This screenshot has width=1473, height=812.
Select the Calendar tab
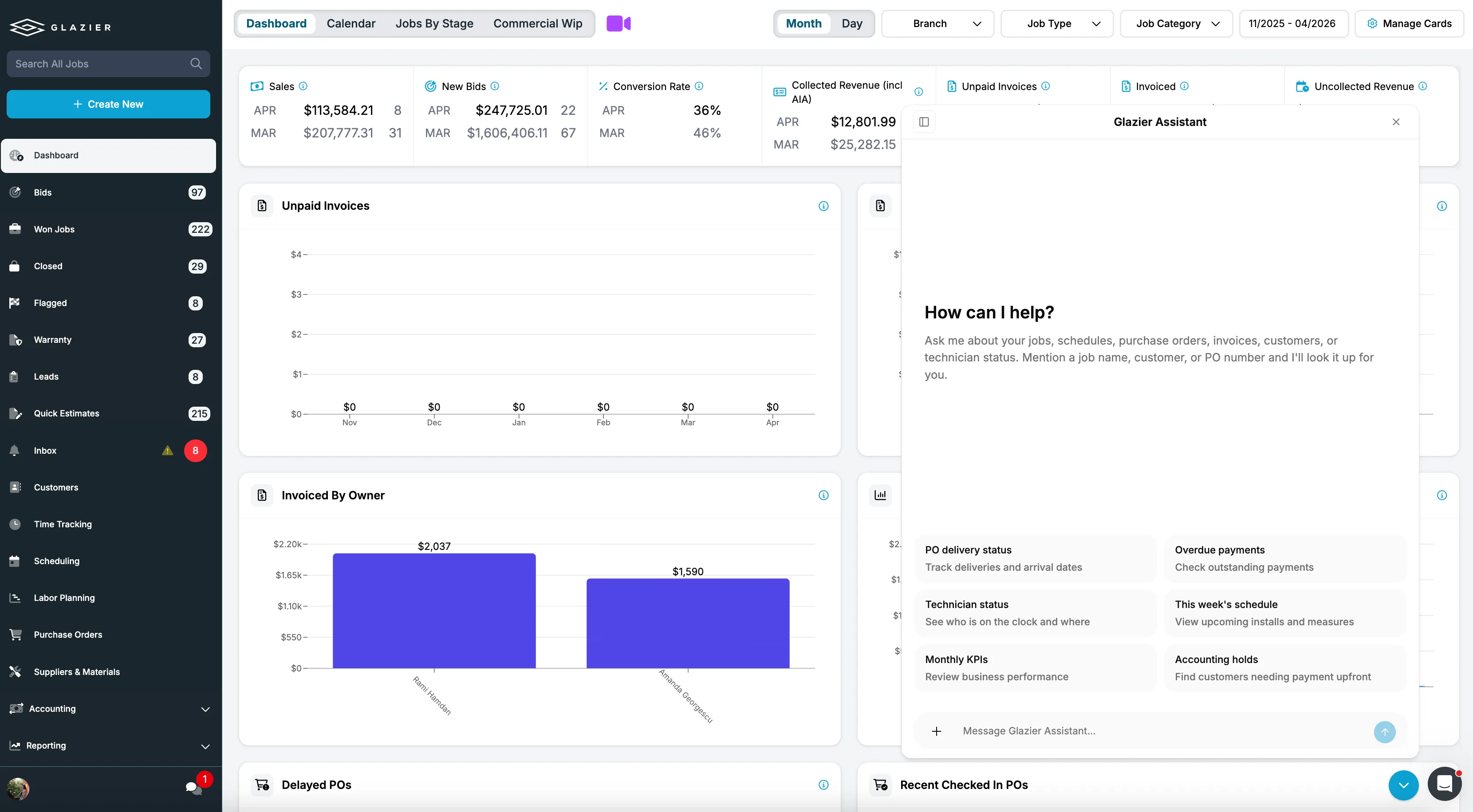tap(351, 24)
